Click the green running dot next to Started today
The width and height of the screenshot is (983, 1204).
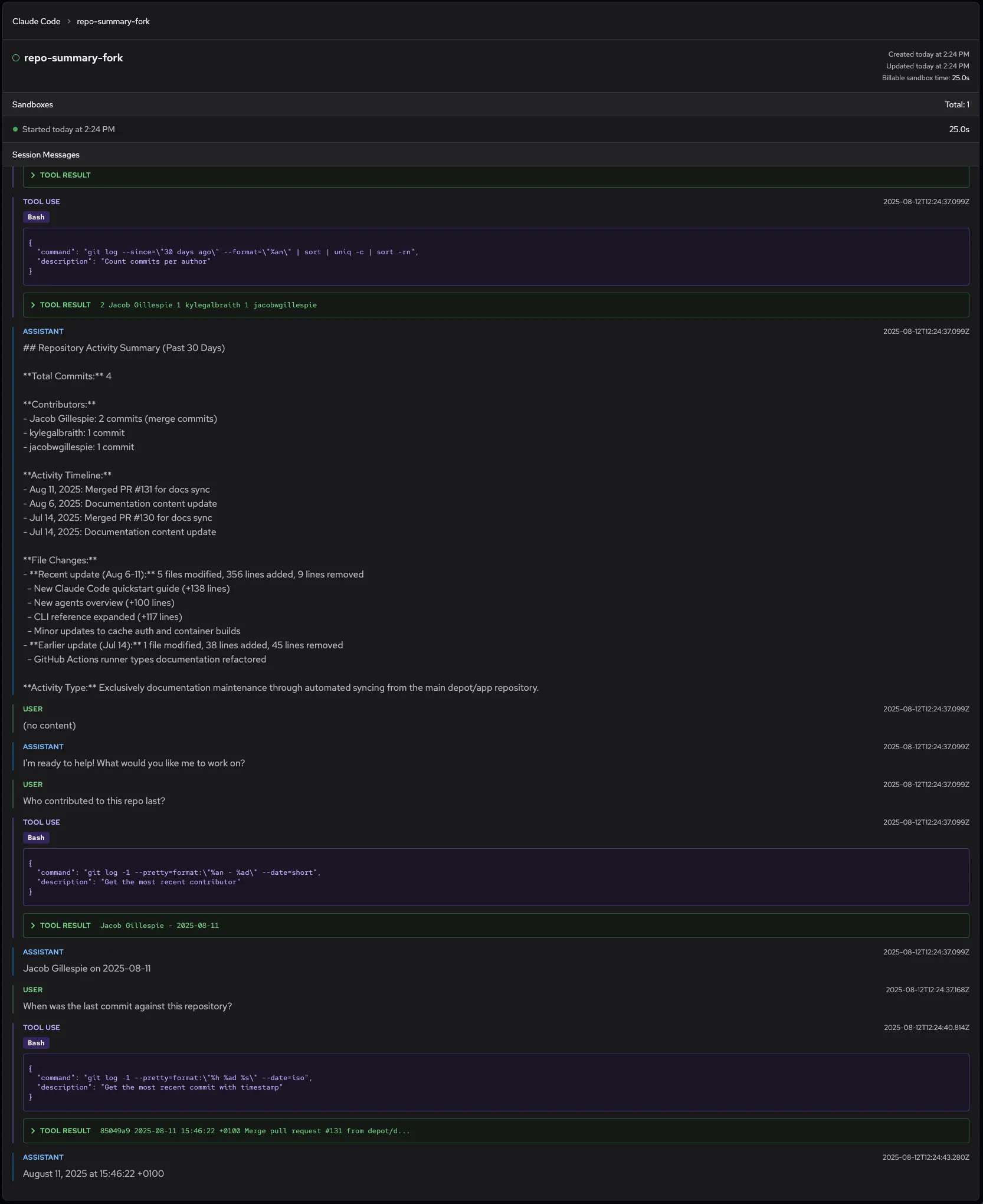[x=16, y=129]
